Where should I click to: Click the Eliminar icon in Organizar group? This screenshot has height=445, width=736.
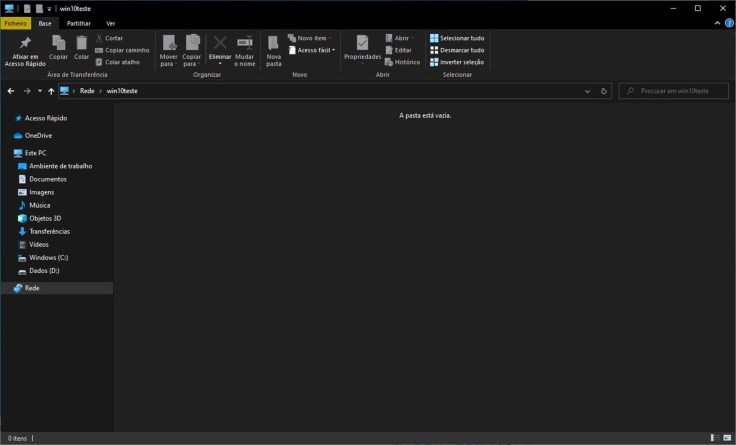(x=220, y=43)
